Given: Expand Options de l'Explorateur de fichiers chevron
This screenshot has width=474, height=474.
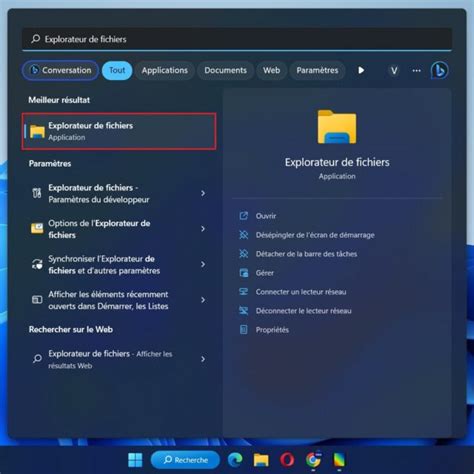Looking at the screenshot, I should pyautogui.click(x=203, y=229).
